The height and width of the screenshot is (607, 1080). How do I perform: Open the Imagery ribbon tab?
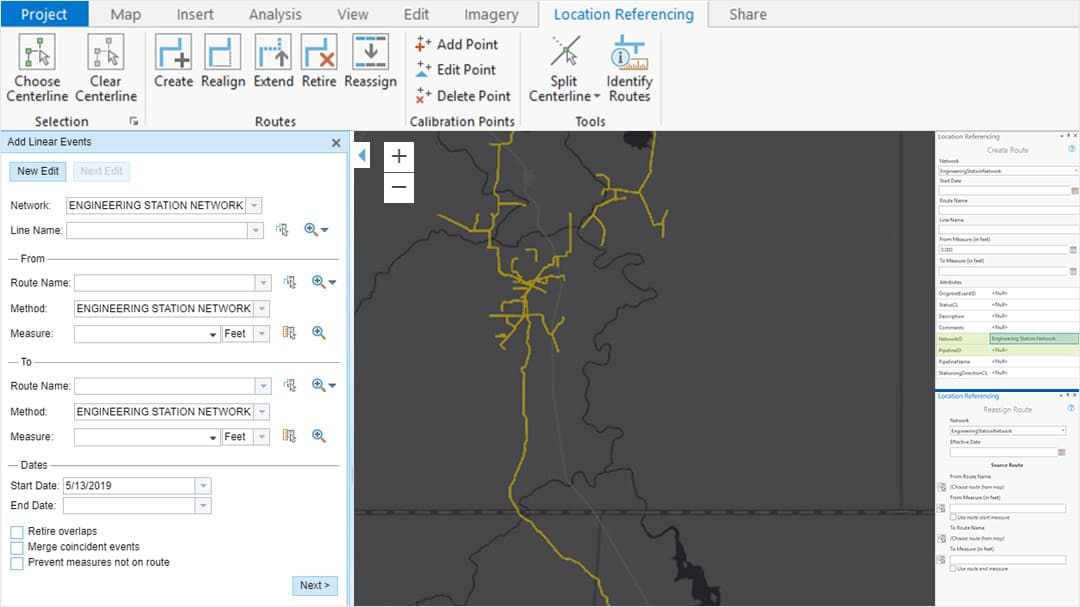491,14
